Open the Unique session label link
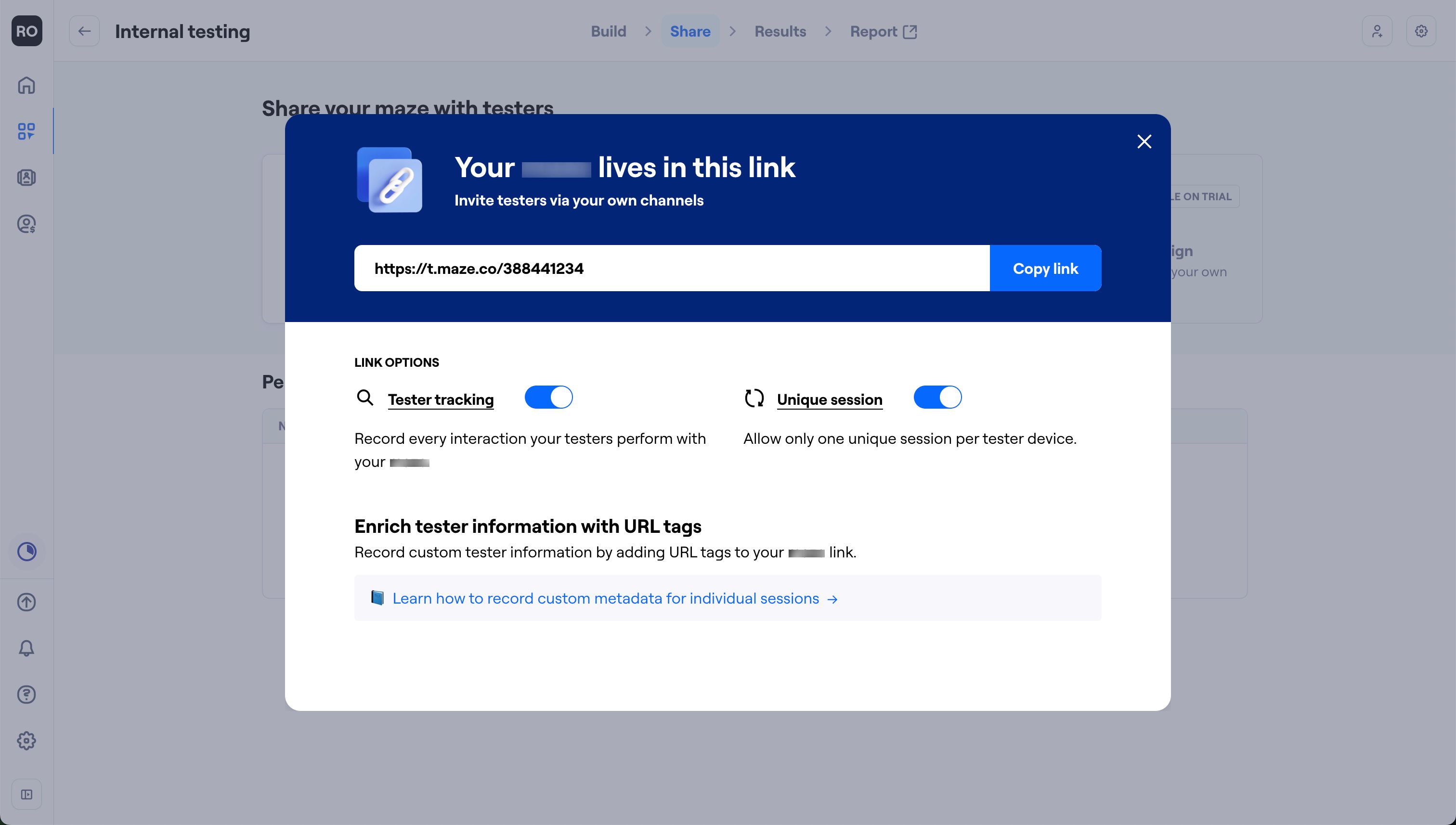1456x825 pixels. 829,399
